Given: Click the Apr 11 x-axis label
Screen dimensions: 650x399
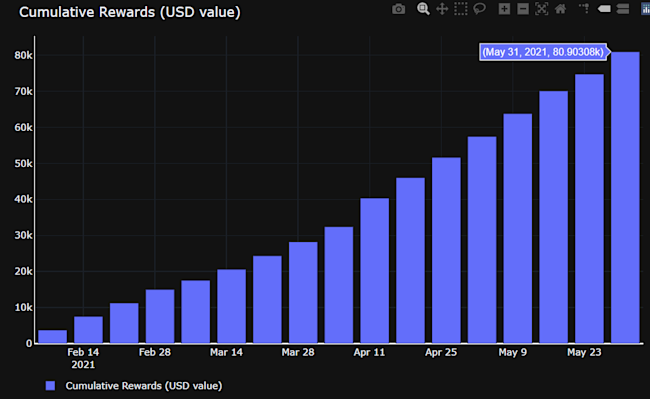Looking at the screenshot, I should pos(369,353).
